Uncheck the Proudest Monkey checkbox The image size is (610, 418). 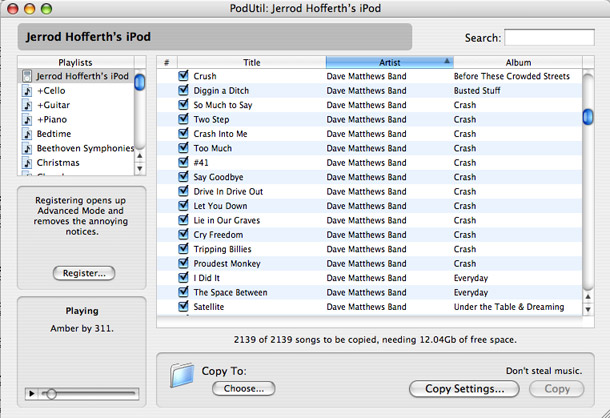pos(183,263)
